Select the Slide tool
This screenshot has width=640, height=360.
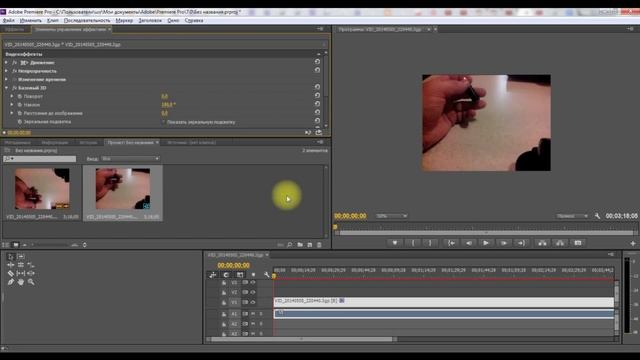point(31,273)
